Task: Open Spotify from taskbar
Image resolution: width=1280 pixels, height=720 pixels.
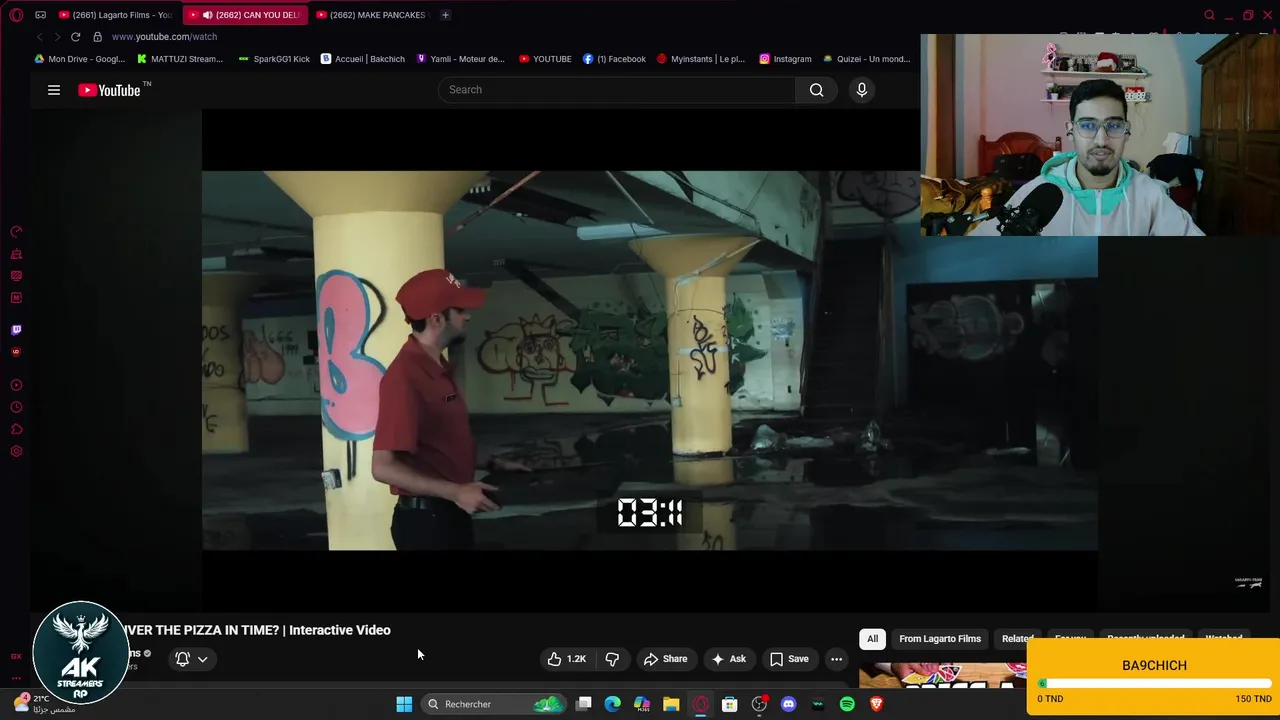Action: pos(847,704)
